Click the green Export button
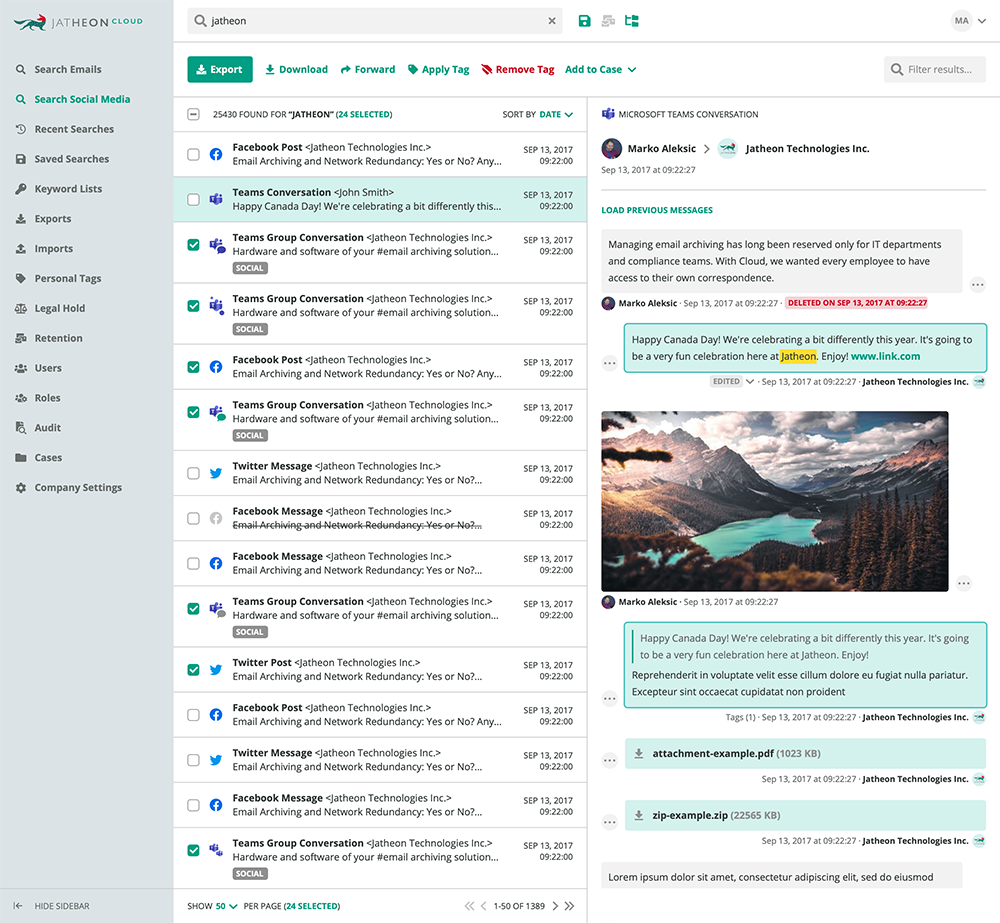The image size is (1000, 923). click(219, 70)
